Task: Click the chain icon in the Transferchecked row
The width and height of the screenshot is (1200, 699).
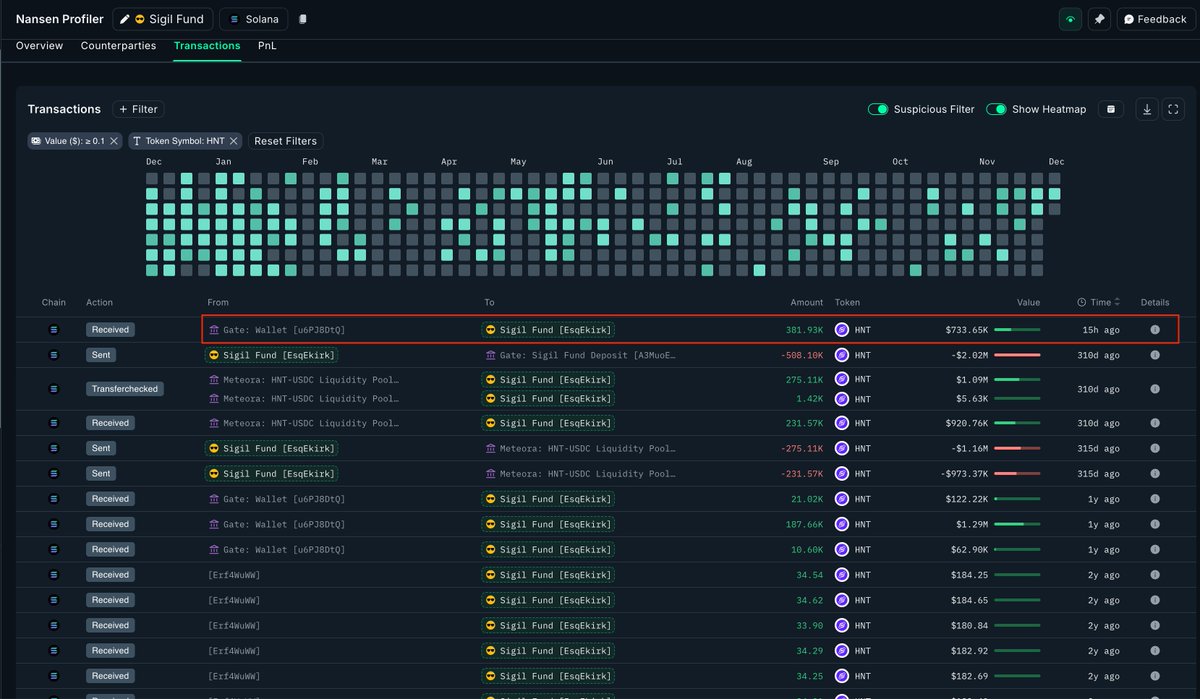Action: click(x=54, y=389)
